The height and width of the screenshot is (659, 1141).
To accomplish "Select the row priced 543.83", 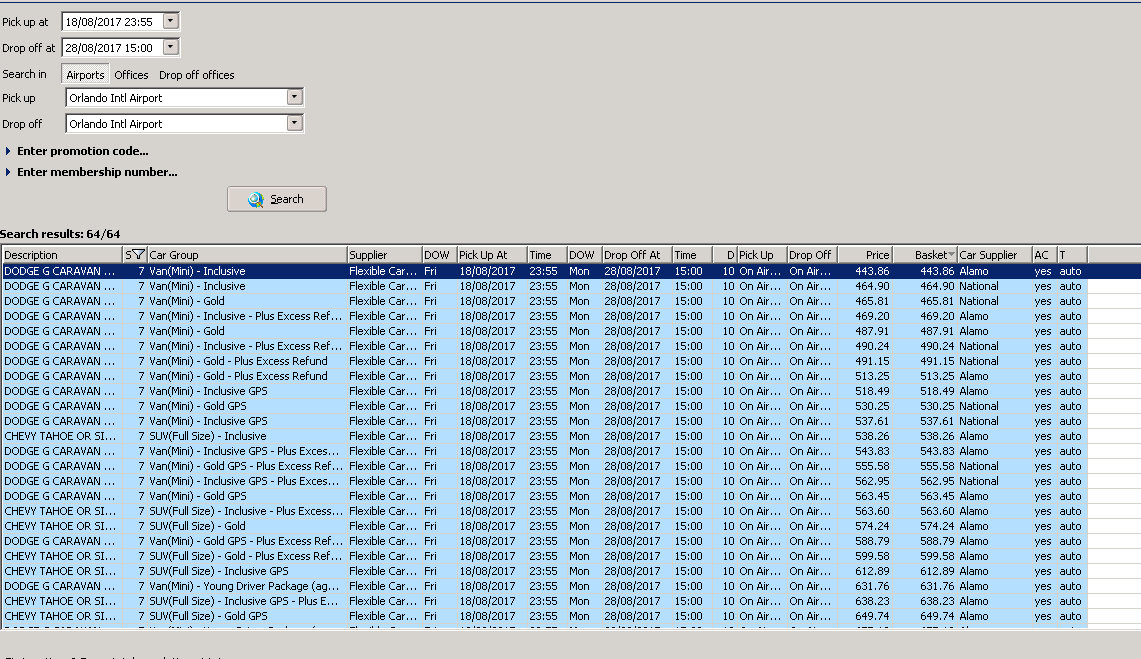I will [x=544, y=451].
